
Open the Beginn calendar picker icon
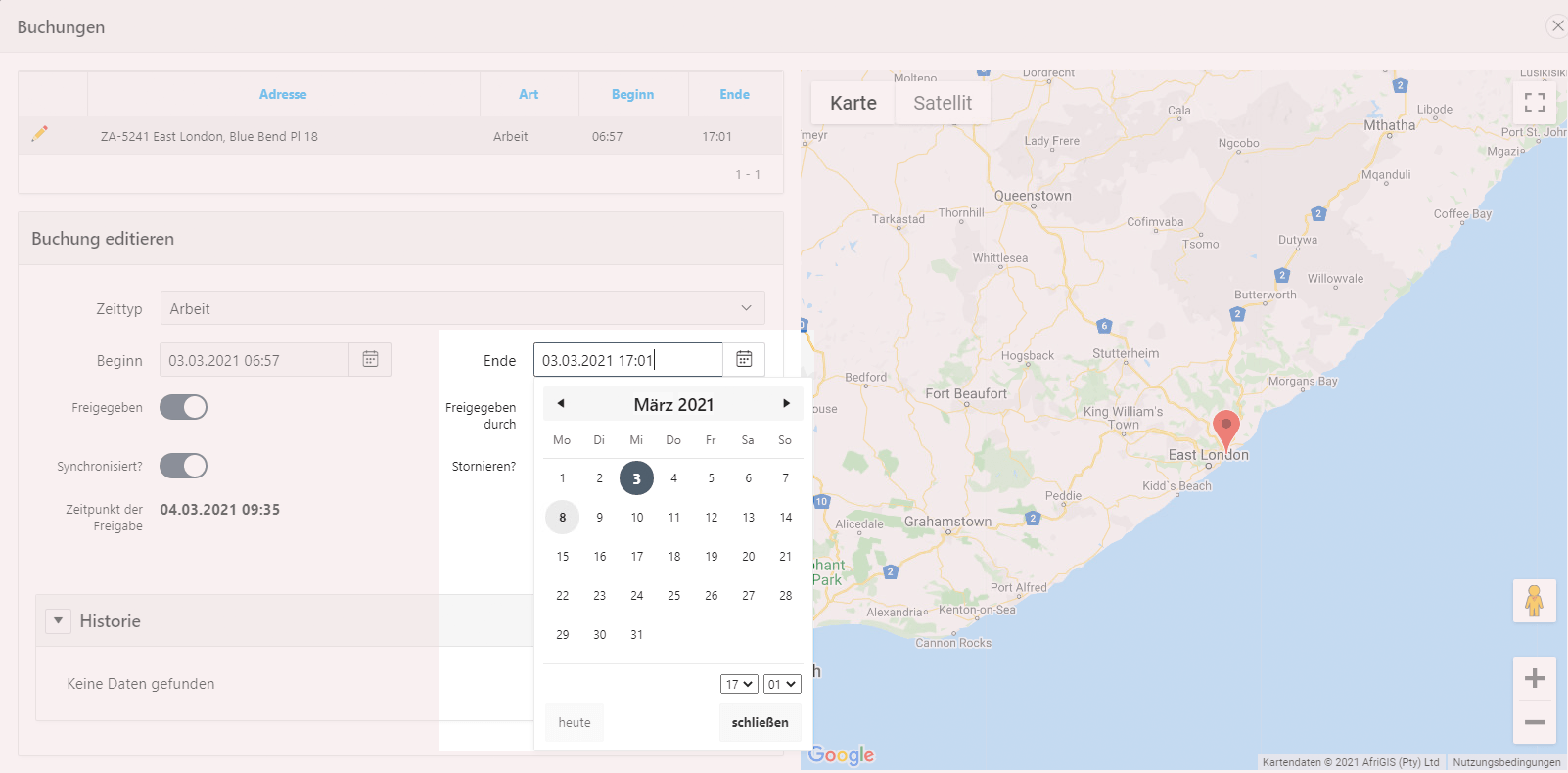point(370,359)
